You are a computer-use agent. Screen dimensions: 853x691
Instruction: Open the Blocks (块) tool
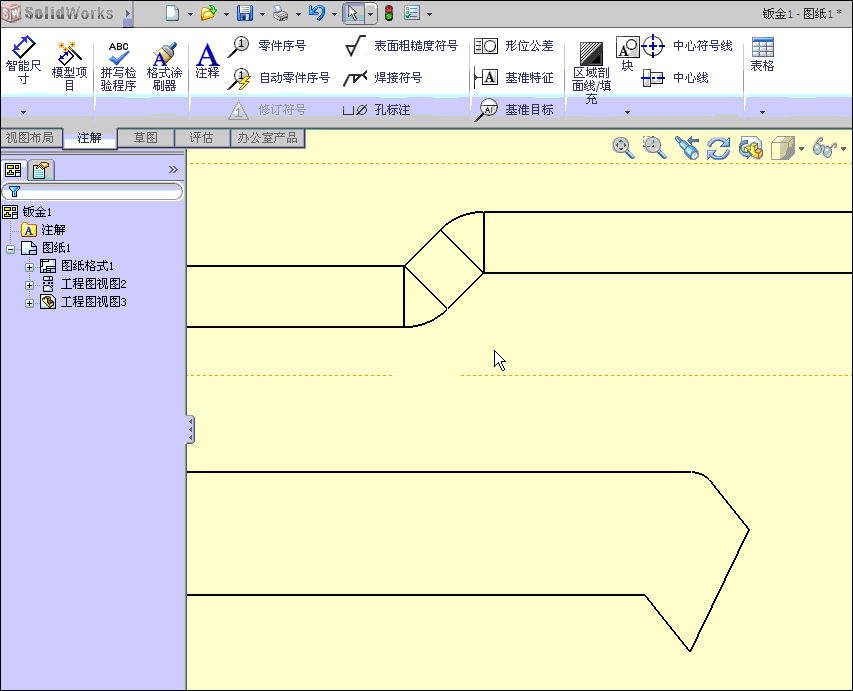[x=627, y=54]
